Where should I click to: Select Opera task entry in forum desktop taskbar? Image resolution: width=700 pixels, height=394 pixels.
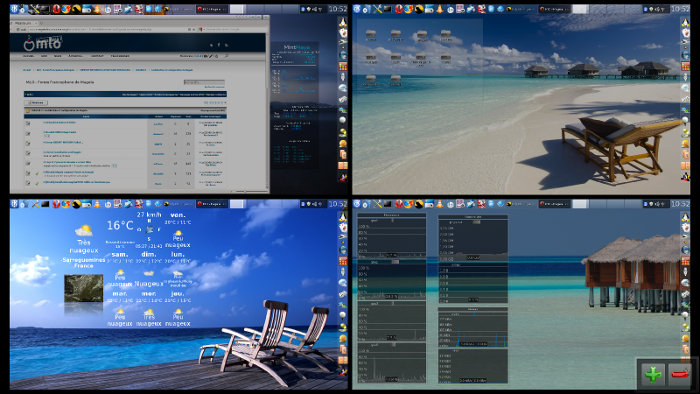[x=212, y=9]
